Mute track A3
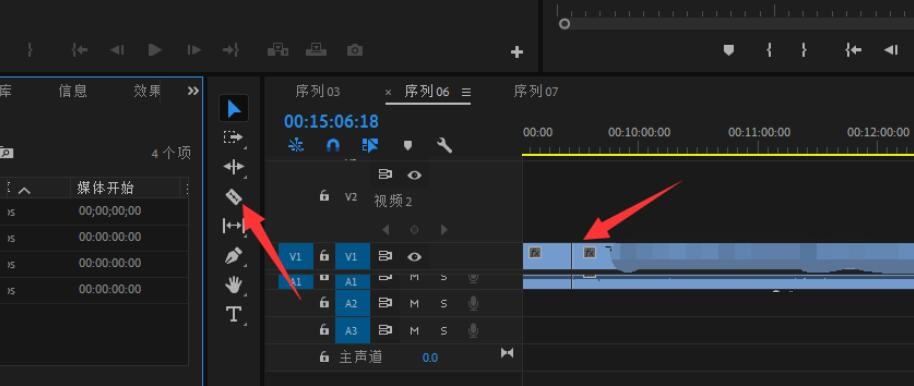Screen dimensions: 914x386 tap(414, 331)
